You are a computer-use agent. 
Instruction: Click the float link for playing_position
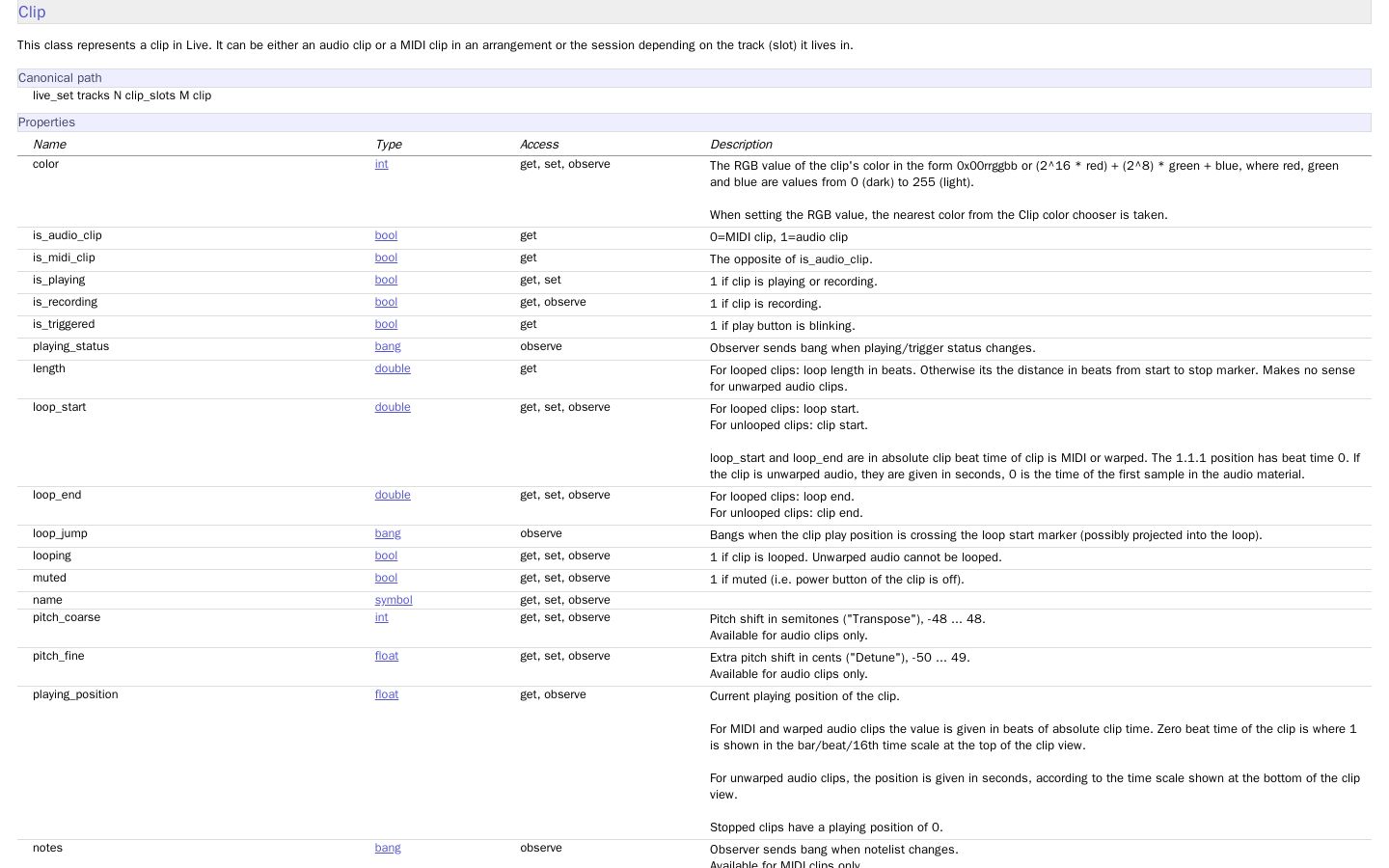387,694
